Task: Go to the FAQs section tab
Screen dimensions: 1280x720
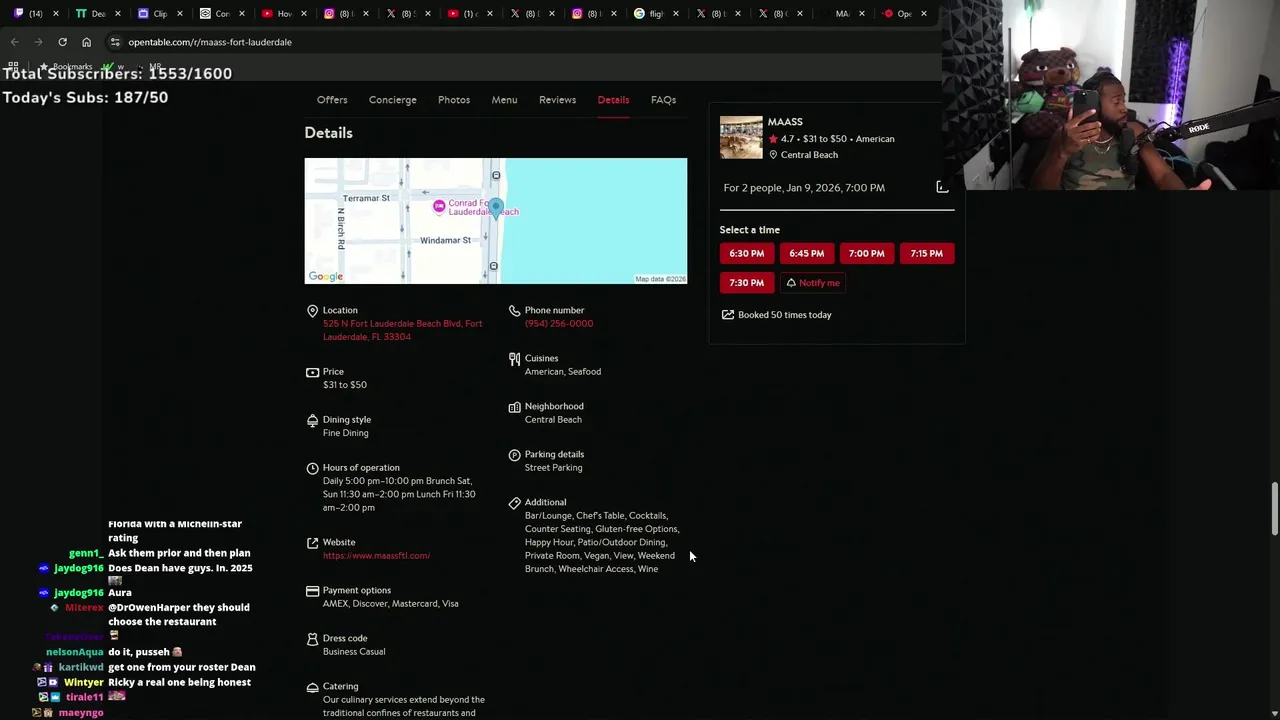Action: point(663,100)
